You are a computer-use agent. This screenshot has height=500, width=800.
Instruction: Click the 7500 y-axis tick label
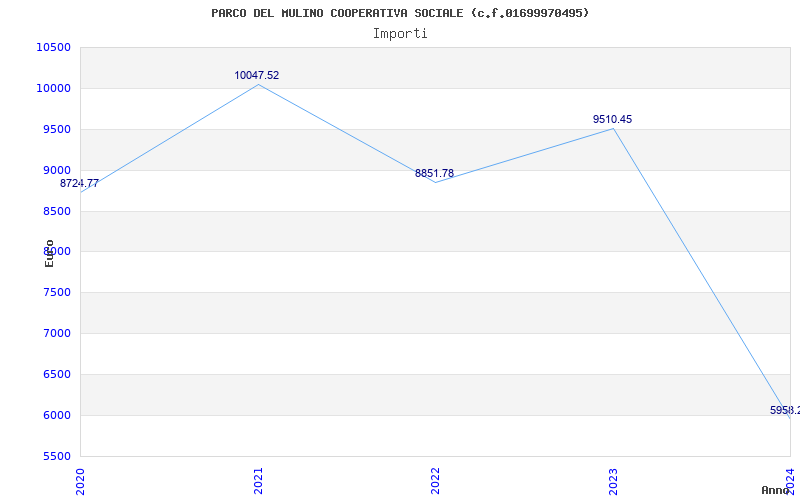(57, 292)
